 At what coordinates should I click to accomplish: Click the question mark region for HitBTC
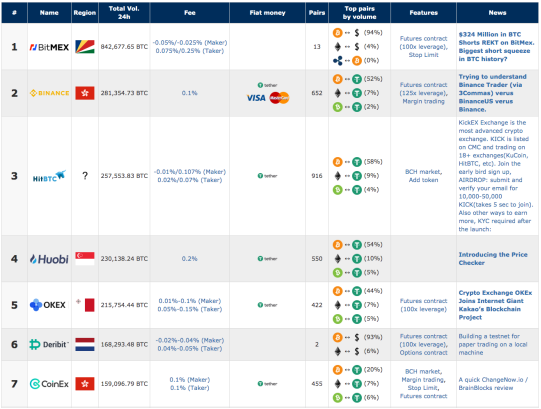coord(85,176)
